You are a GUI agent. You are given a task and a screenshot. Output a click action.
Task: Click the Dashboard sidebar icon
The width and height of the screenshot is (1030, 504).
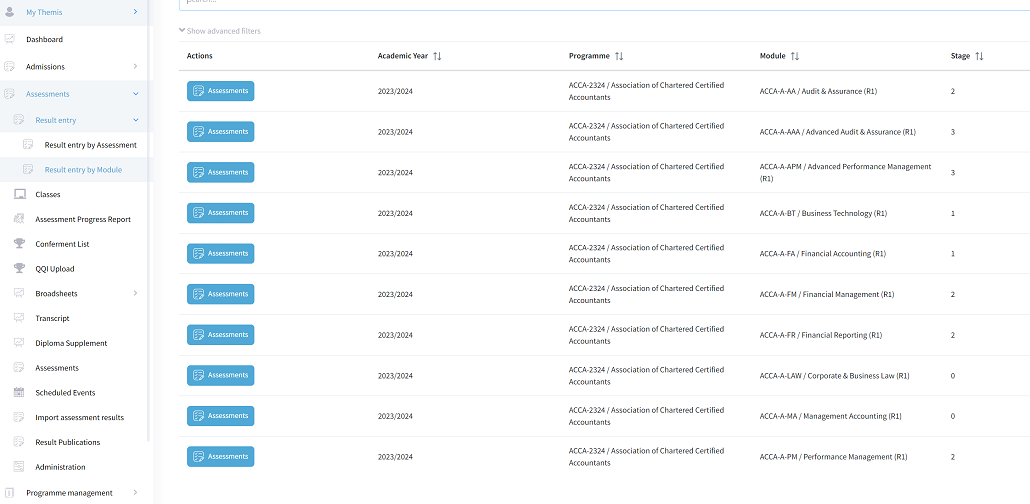coord(9,39)
